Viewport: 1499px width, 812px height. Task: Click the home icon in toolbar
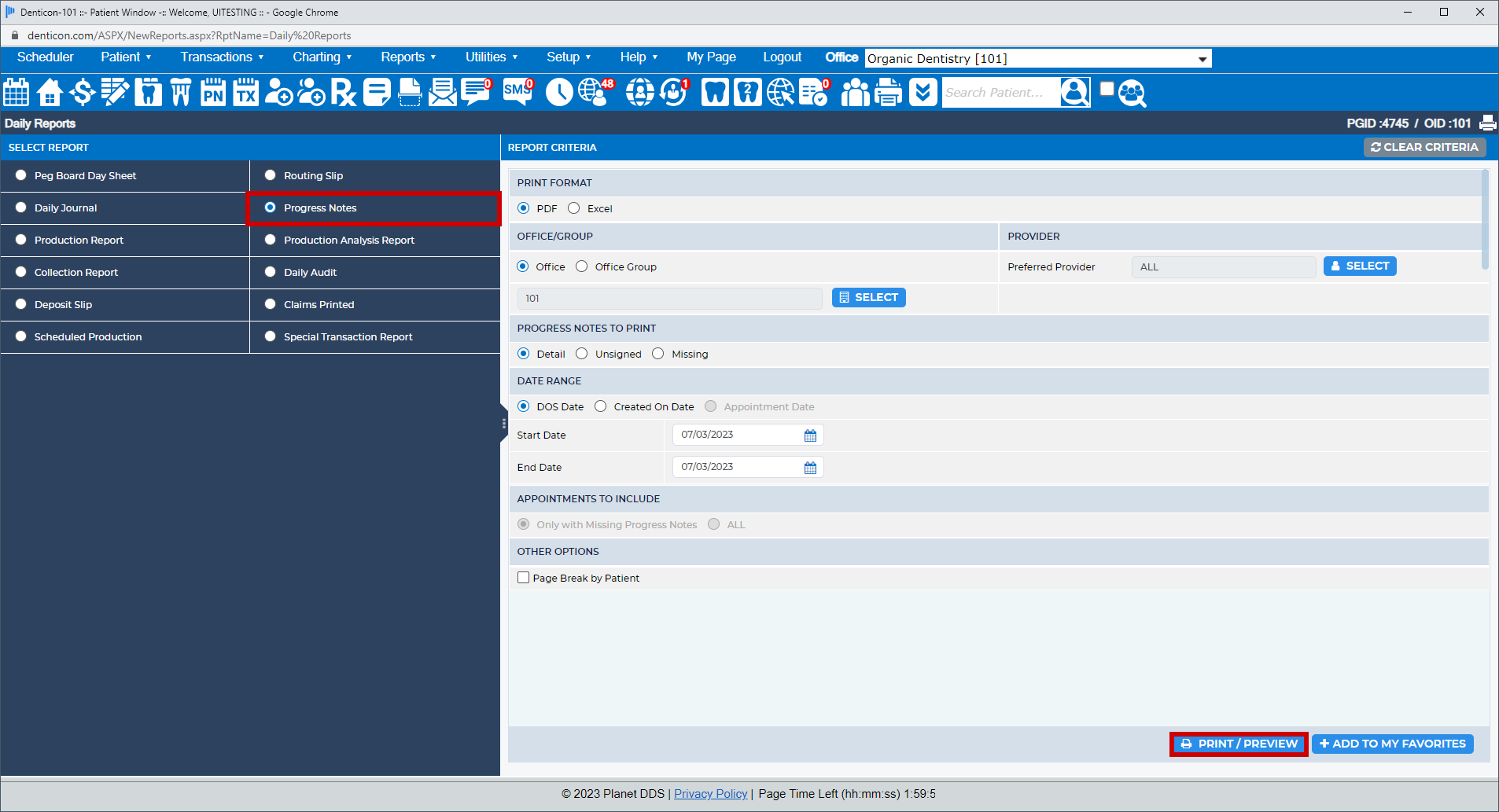tap(50, 93)
